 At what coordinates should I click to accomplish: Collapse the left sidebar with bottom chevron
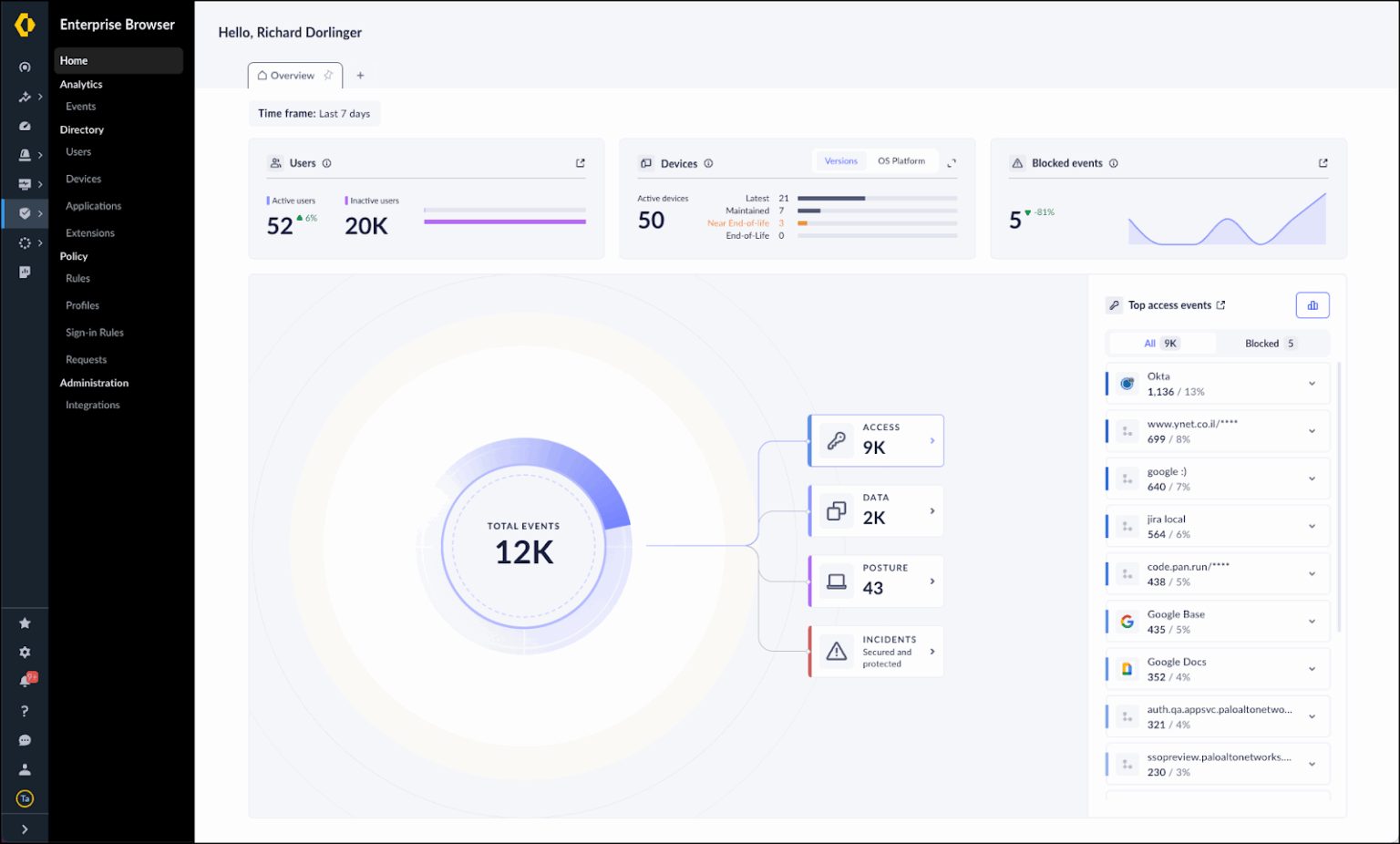tap(25, 829)
